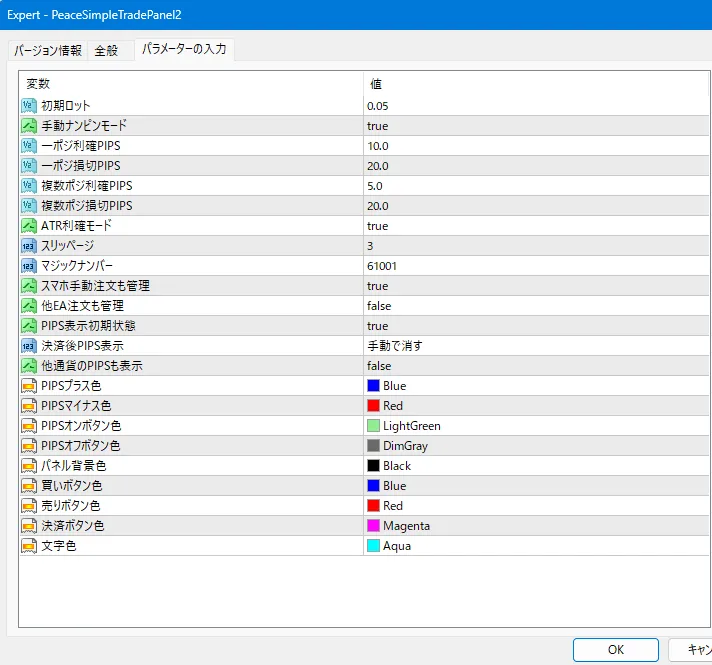Click the Red swatch for 売りボタン色
712x665 pixels.
tap(373, 506)
